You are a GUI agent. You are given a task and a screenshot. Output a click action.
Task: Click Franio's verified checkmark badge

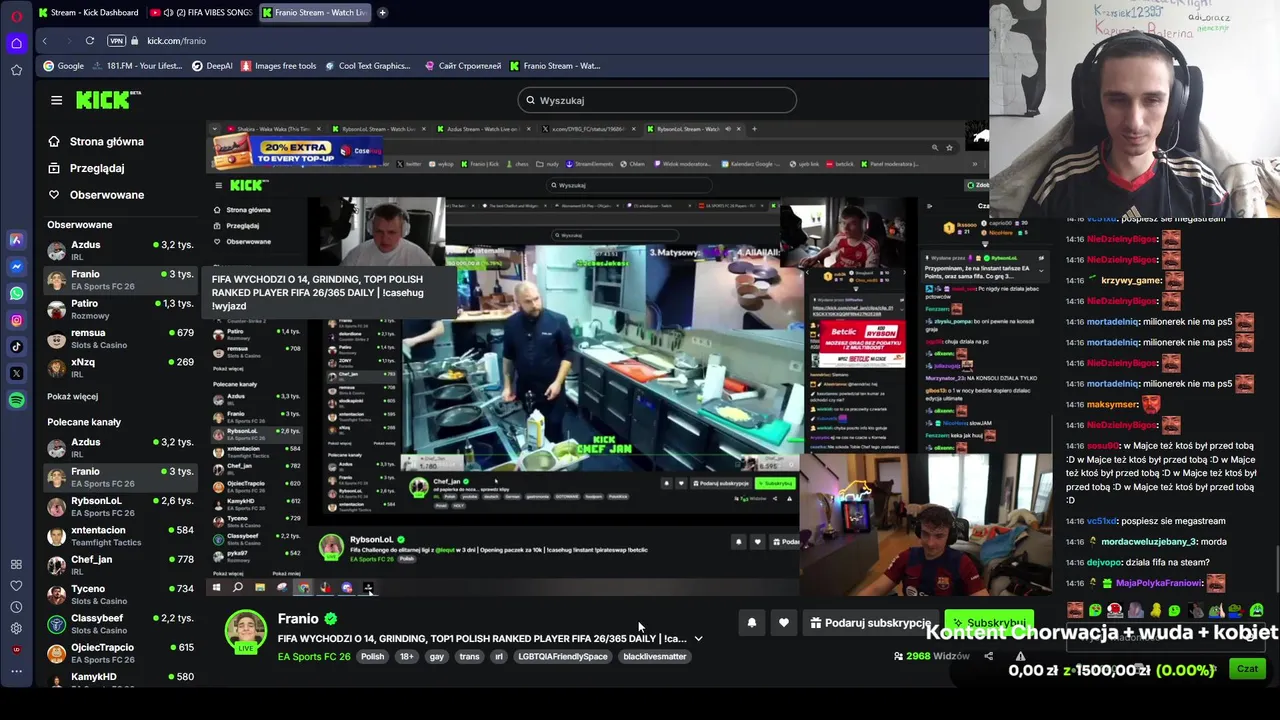(x=330, y=619)
